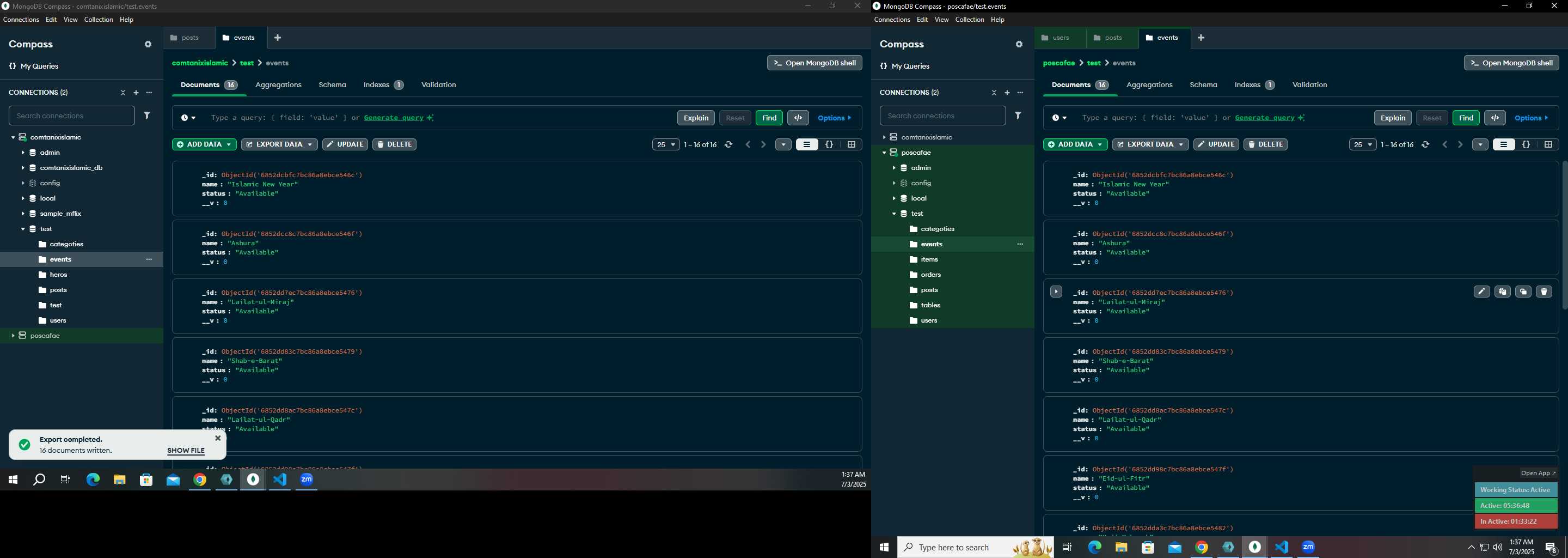Open ADD DATA dropdown in comtanixislamic window
Viewport: 1568px width, 558px height.
[x=204, y=144]
